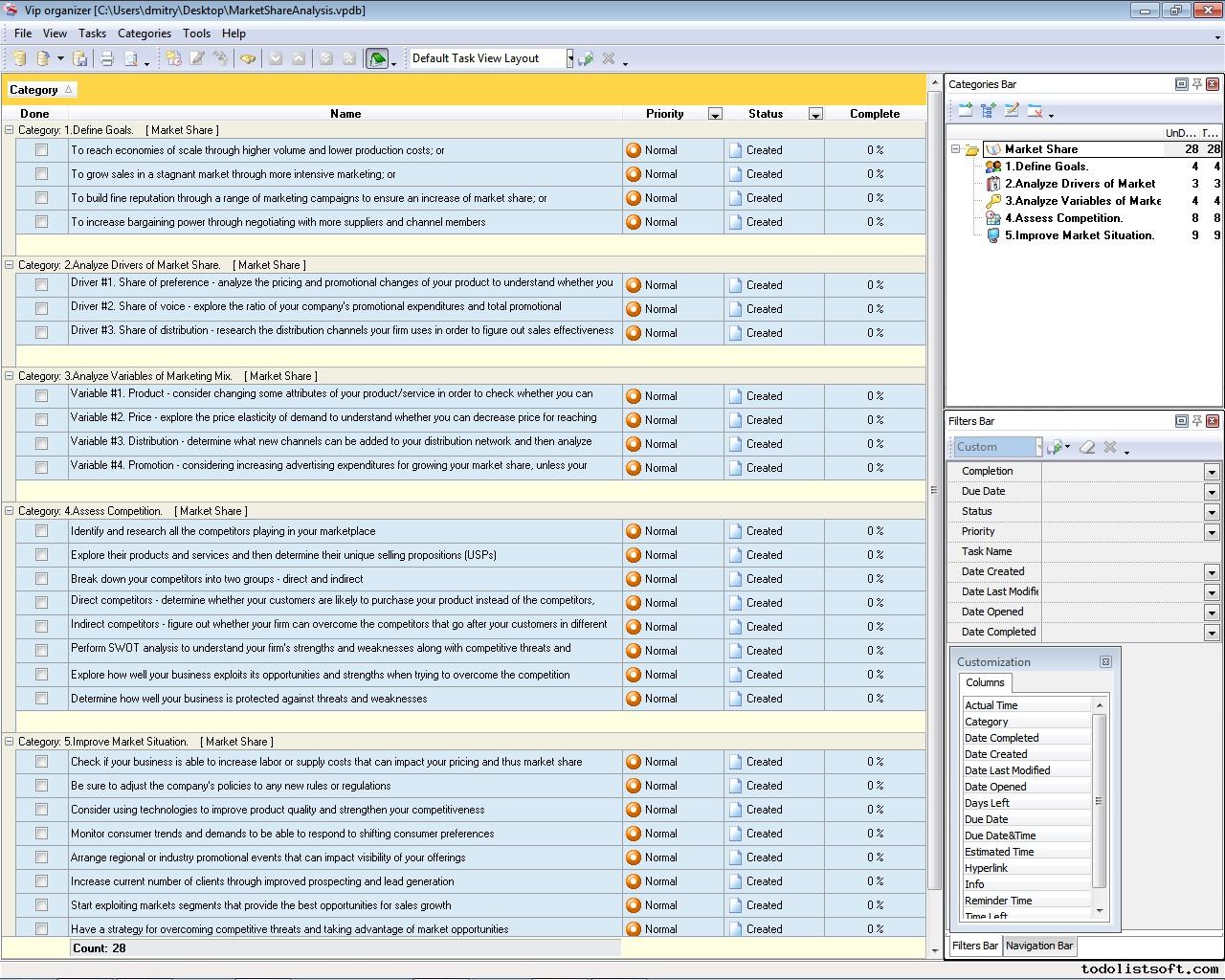
Task: Sort tasks by the Name column header
Action: pyautogui.click(x=345, y=114)
